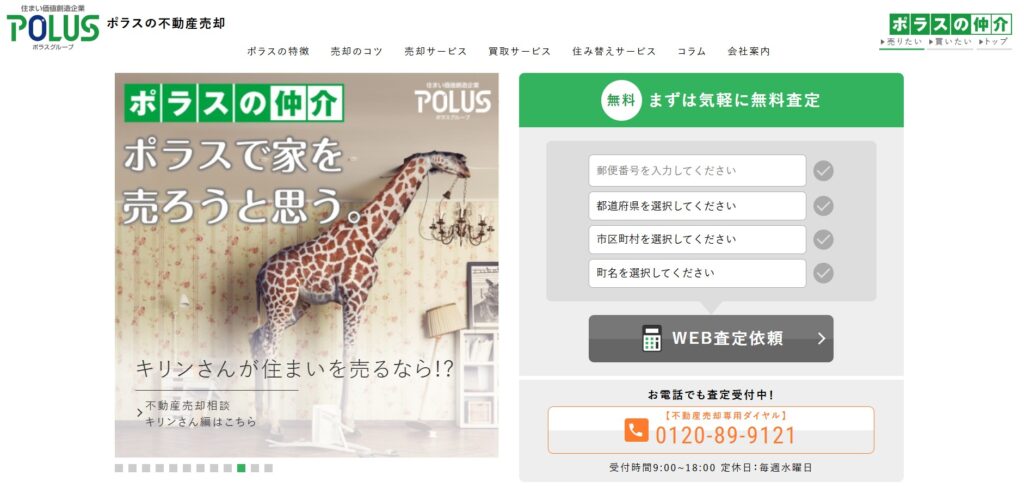1024x488 pixels.
Task: Click the calculator icon on WEB査定依頼
Action: [x=652, y=338]
